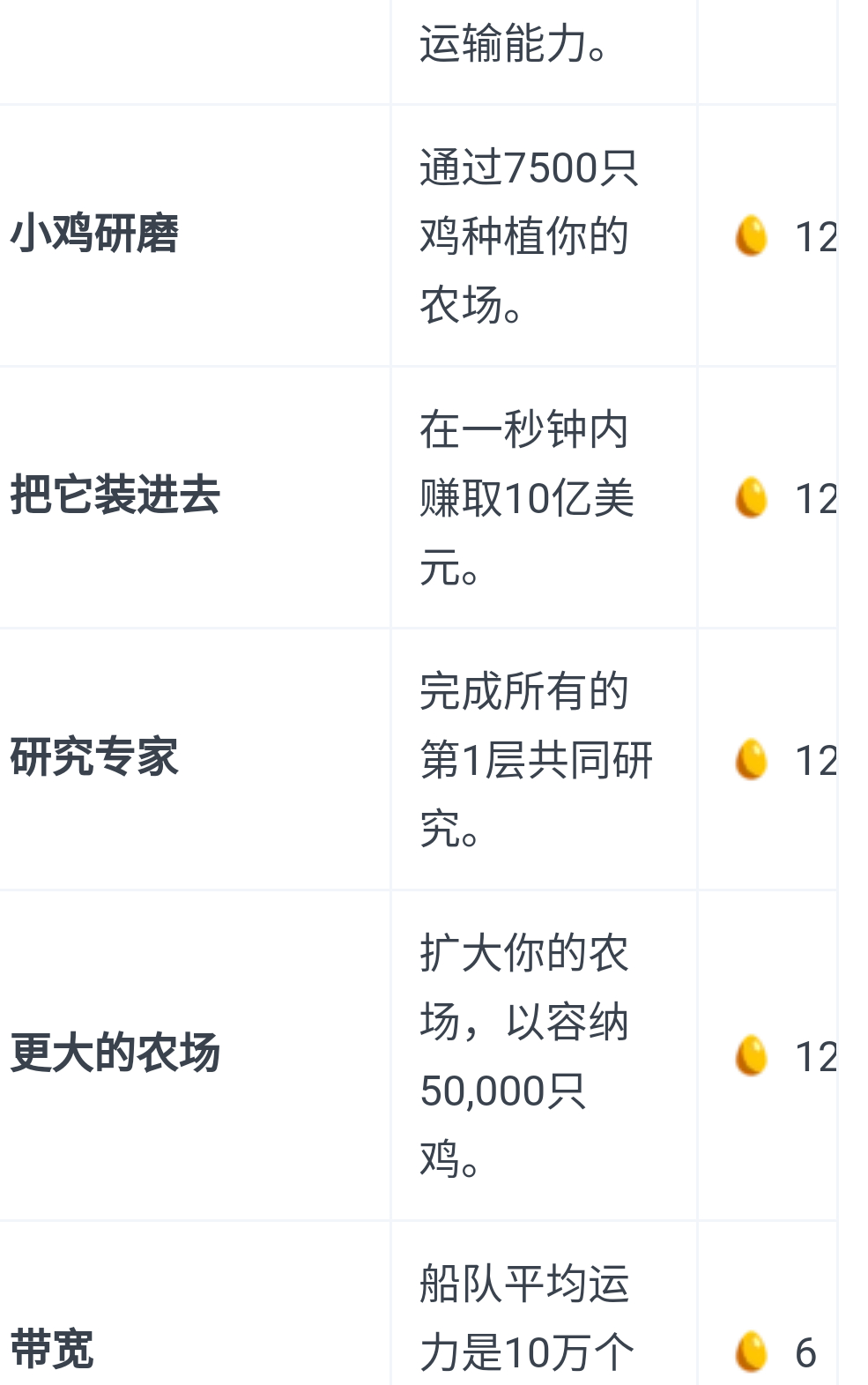868x1385 pixels.
Task: Select the 把它装进去 achievement title
Action: pos(115,495)
